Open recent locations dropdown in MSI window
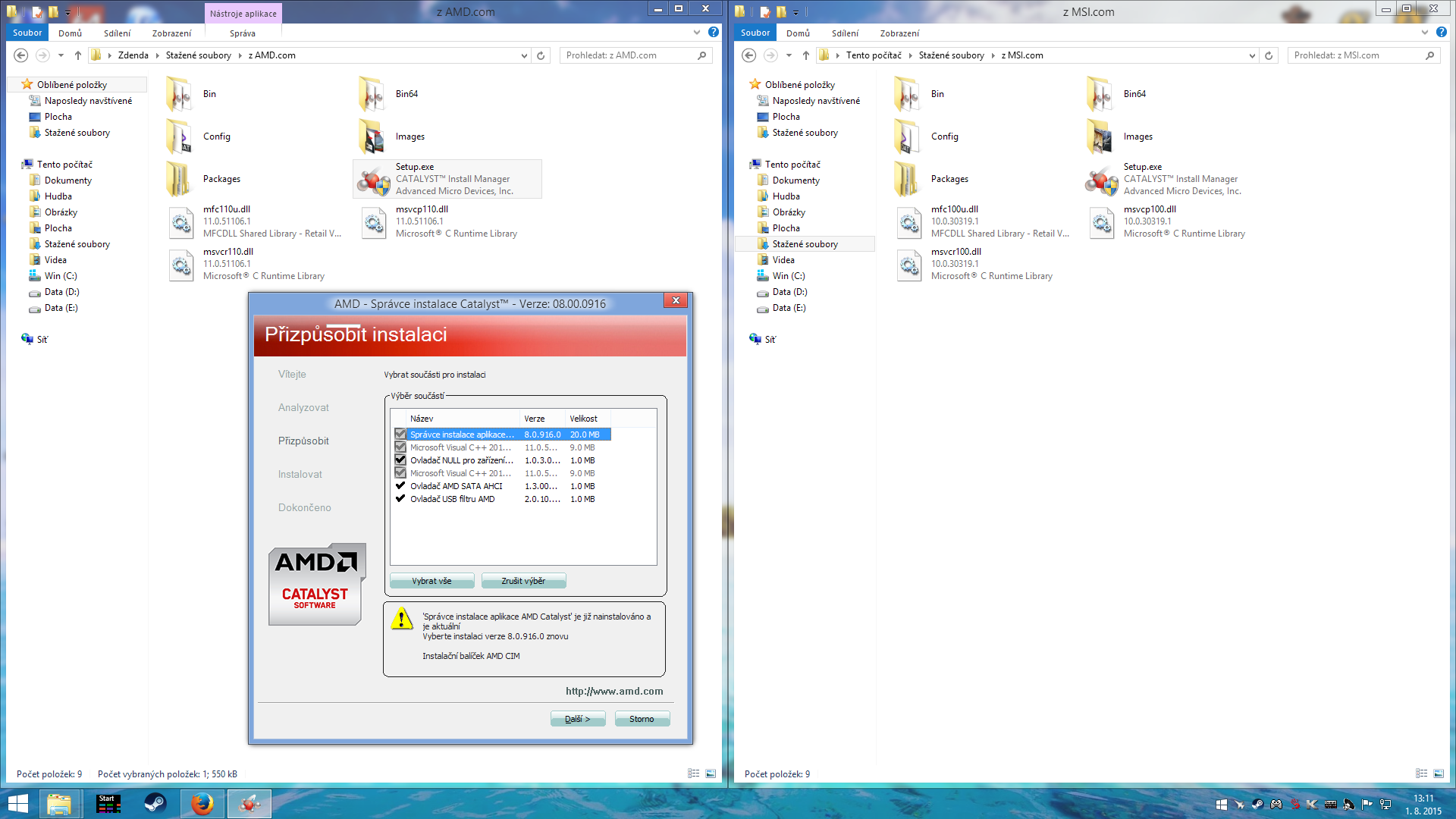This screenshot has height=819, width=1456. tap(789, 55)
